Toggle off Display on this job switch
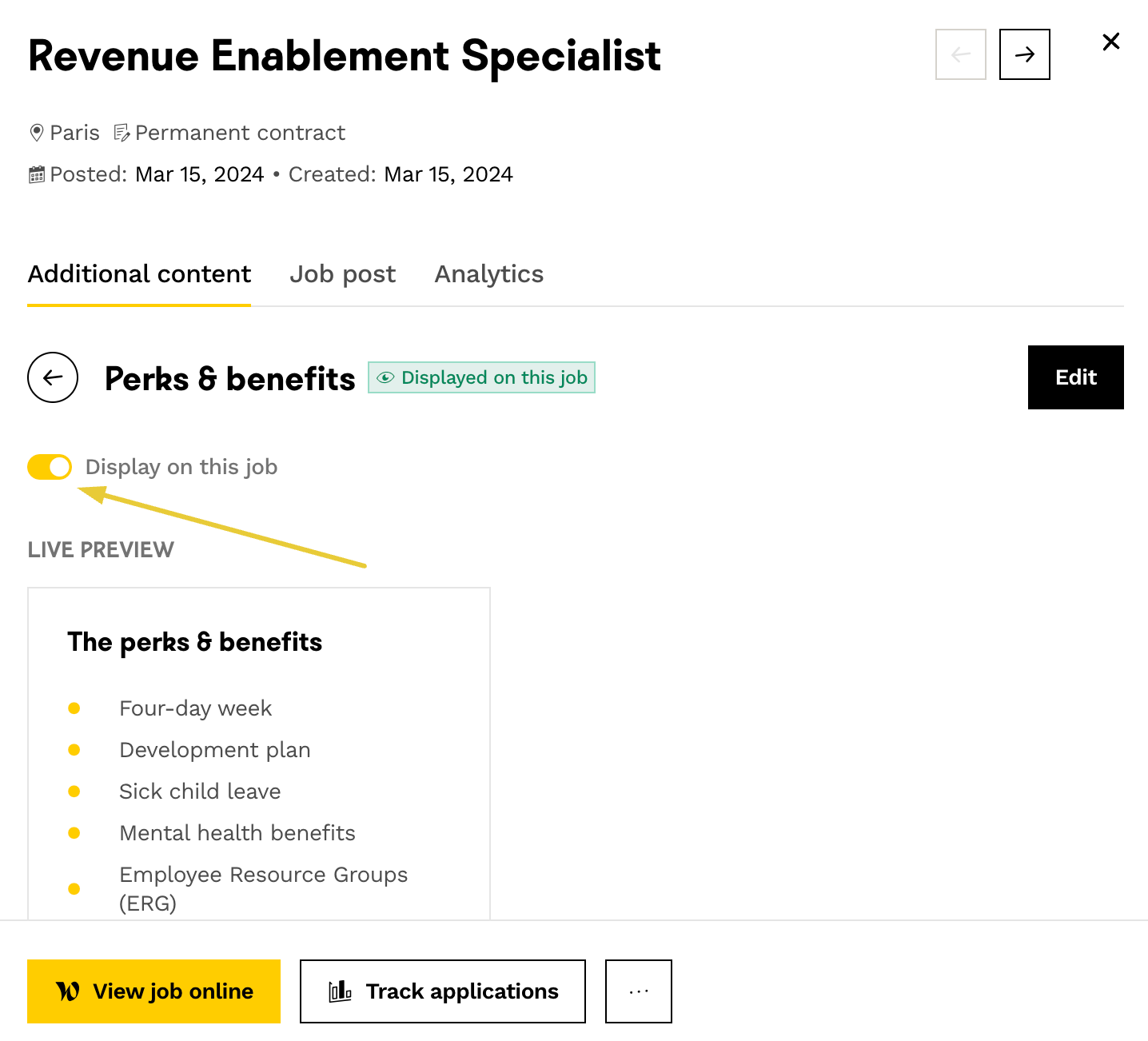1148x1041 pixels. pyautogui.click(x=50, y=467)
